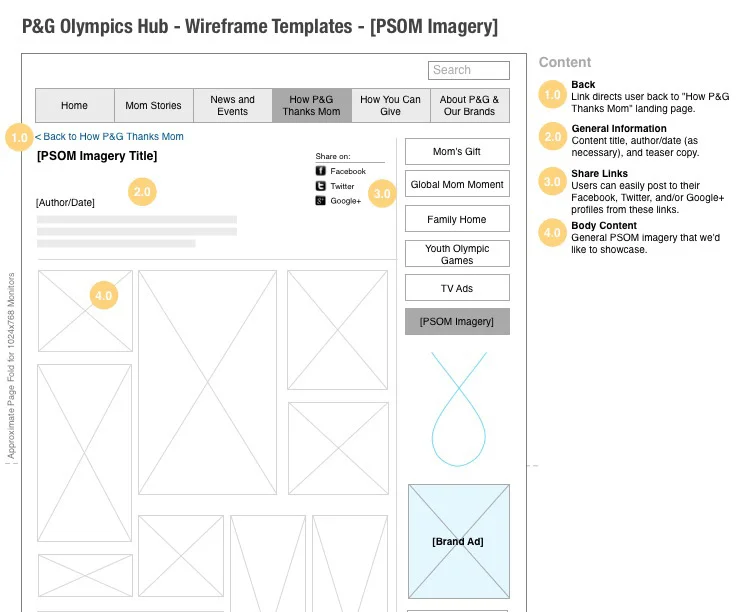The image size is (756, 612).
Task: Click the Google+ share text link
Action: [x=345, y=201]
